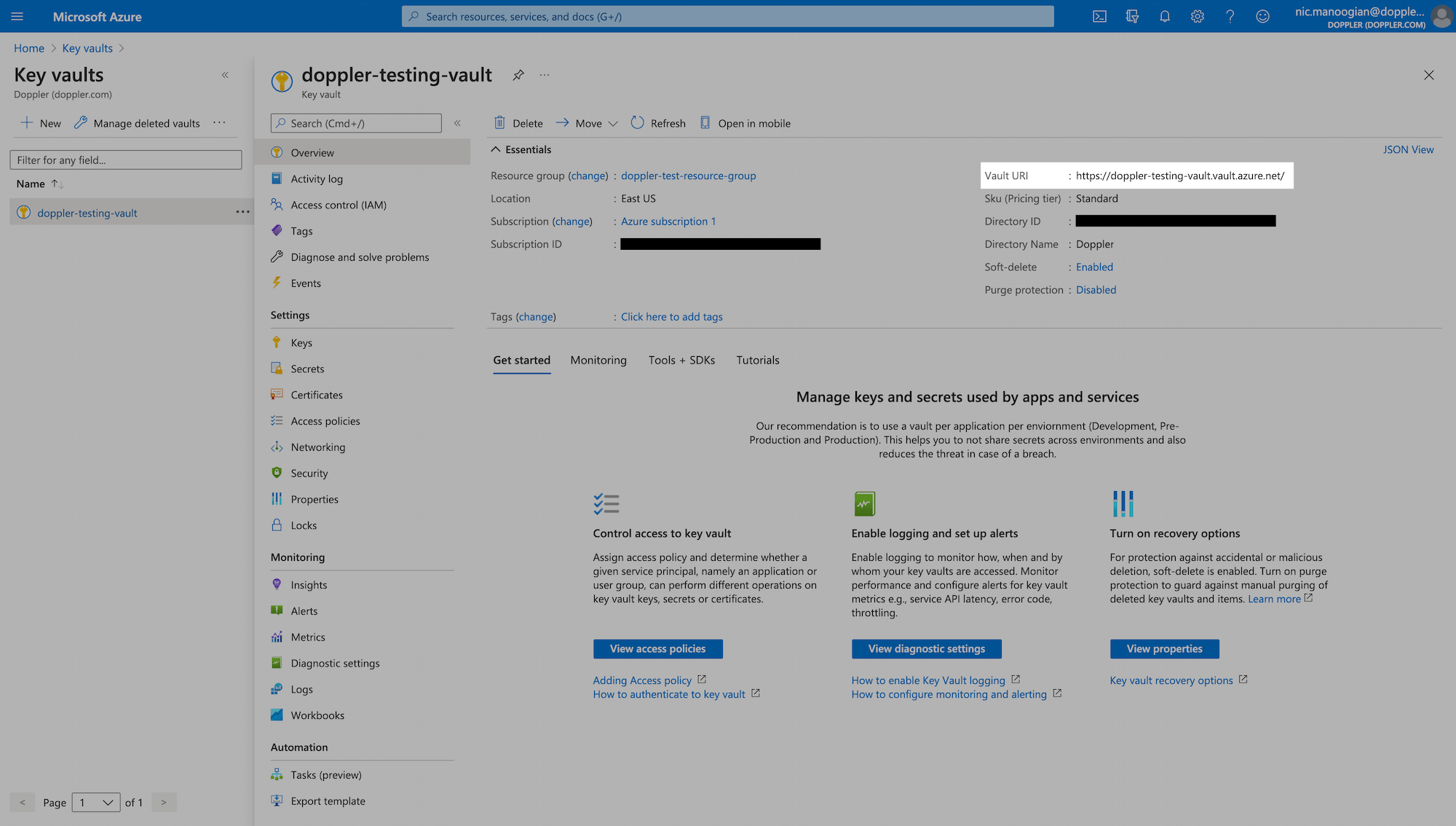1456x826 pixels.
Task: Open the Certificates section
Action: 316,394
